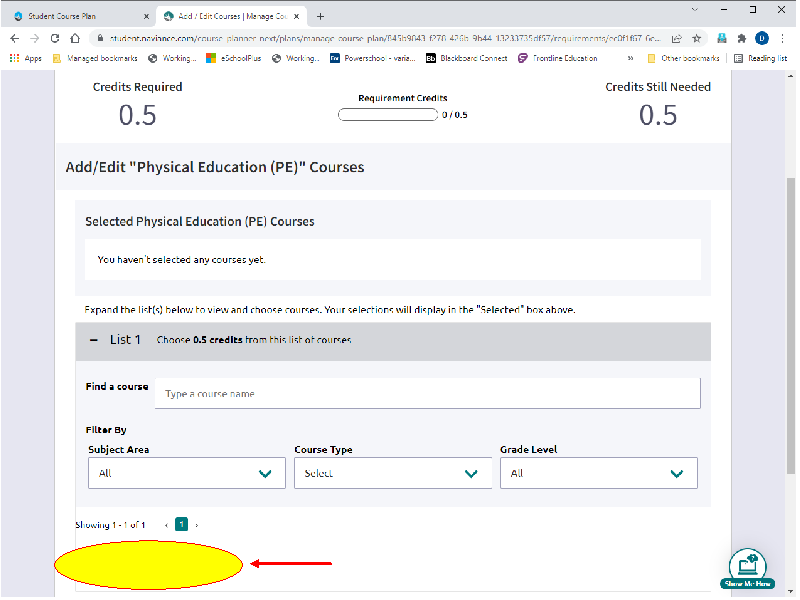Open a new tab with plus icon

pyautogui.click(x=320, y=16)
